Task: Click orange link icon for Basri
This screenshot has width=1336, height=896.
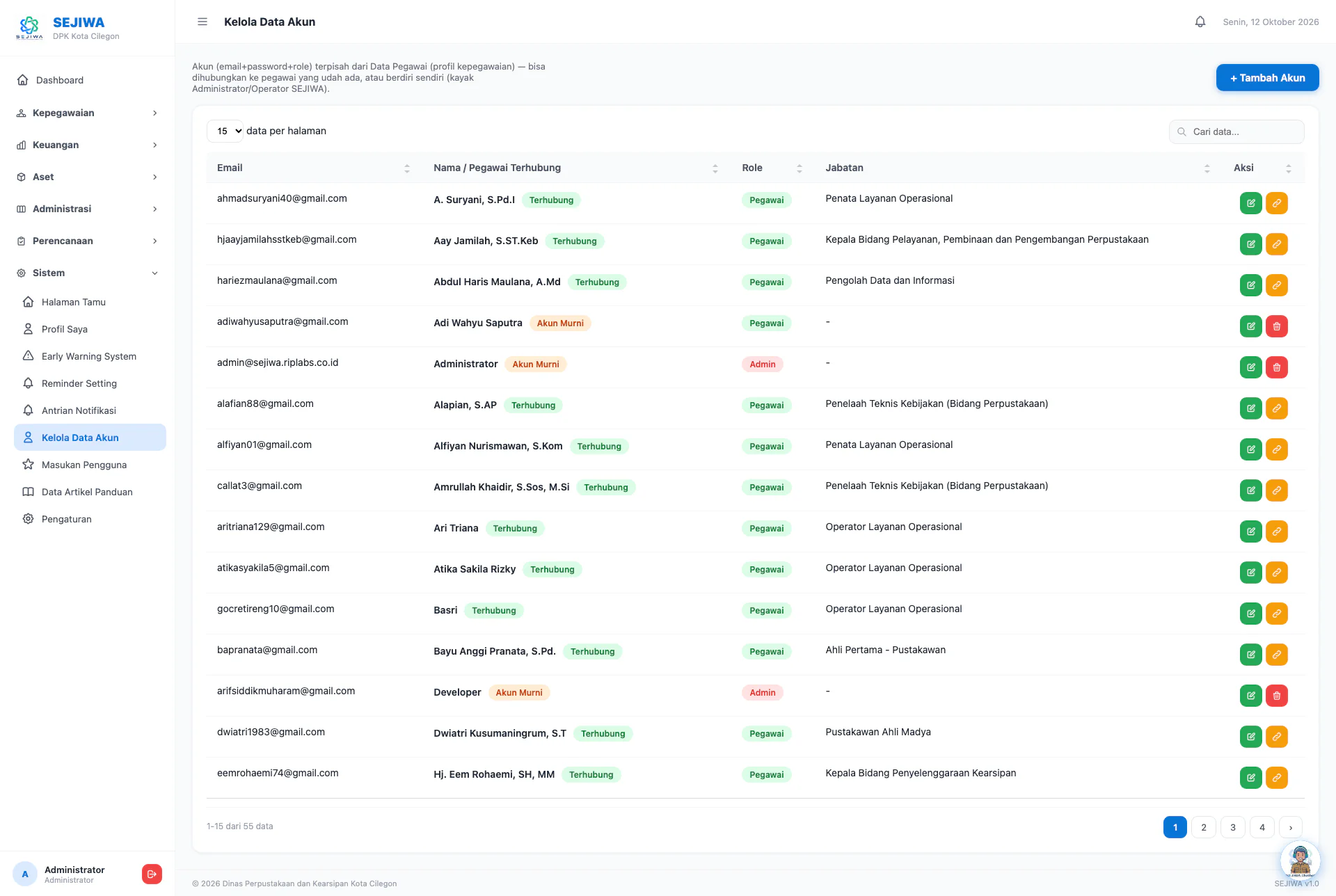Action: [x=1277, y=614]
